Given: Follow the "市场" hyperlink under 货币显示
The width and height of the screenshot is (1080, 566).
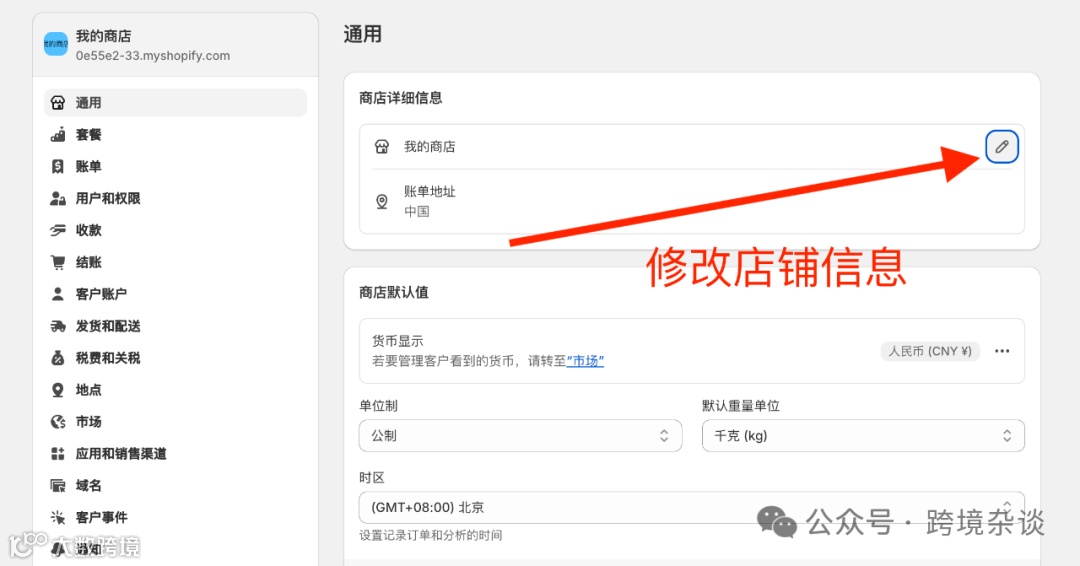Looking at the screenshot, I should click(x=585, y=361).
